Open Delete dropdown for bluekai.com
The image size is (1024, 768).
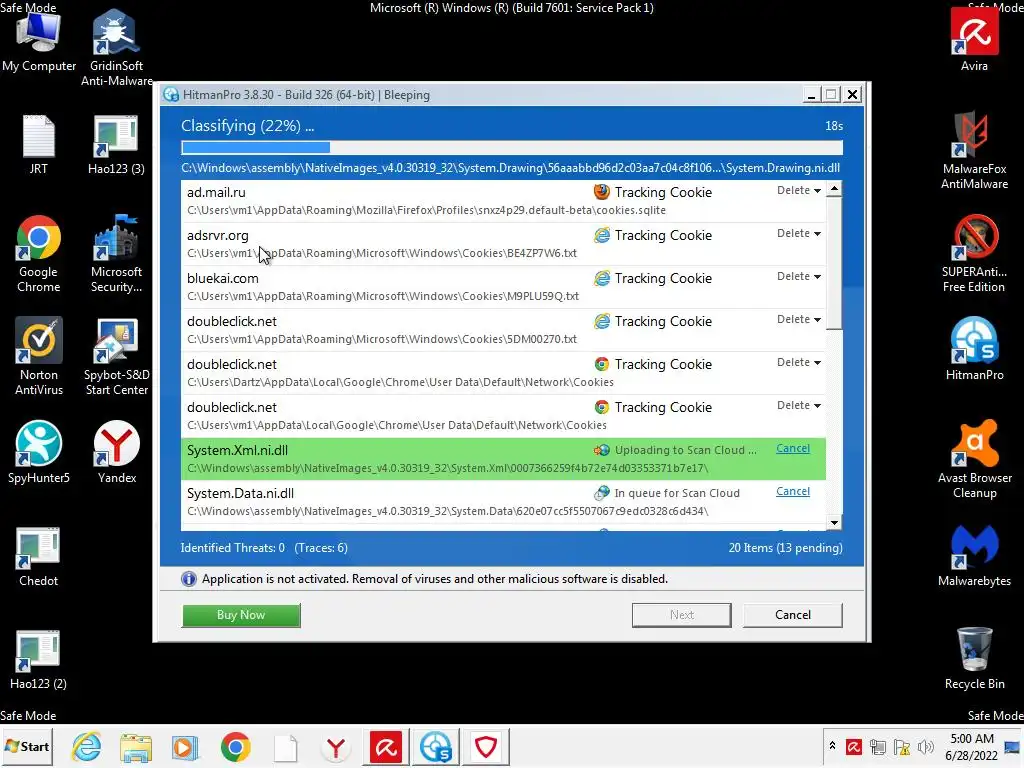(x=799, y=276)
